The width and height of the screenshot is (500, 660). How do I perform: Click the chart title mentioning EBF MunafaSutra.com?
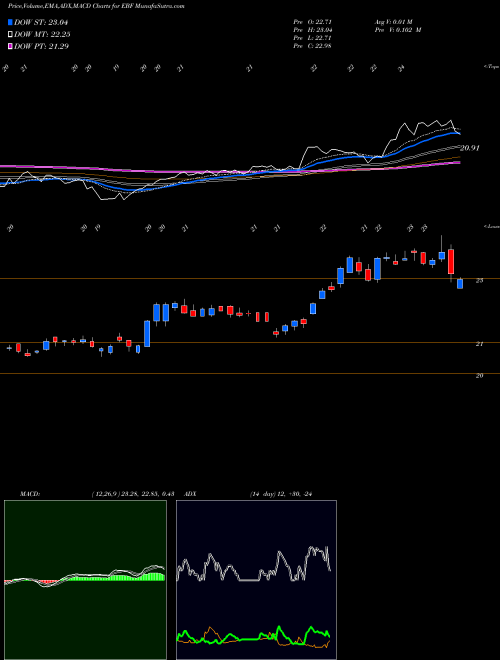coord(96,6)
